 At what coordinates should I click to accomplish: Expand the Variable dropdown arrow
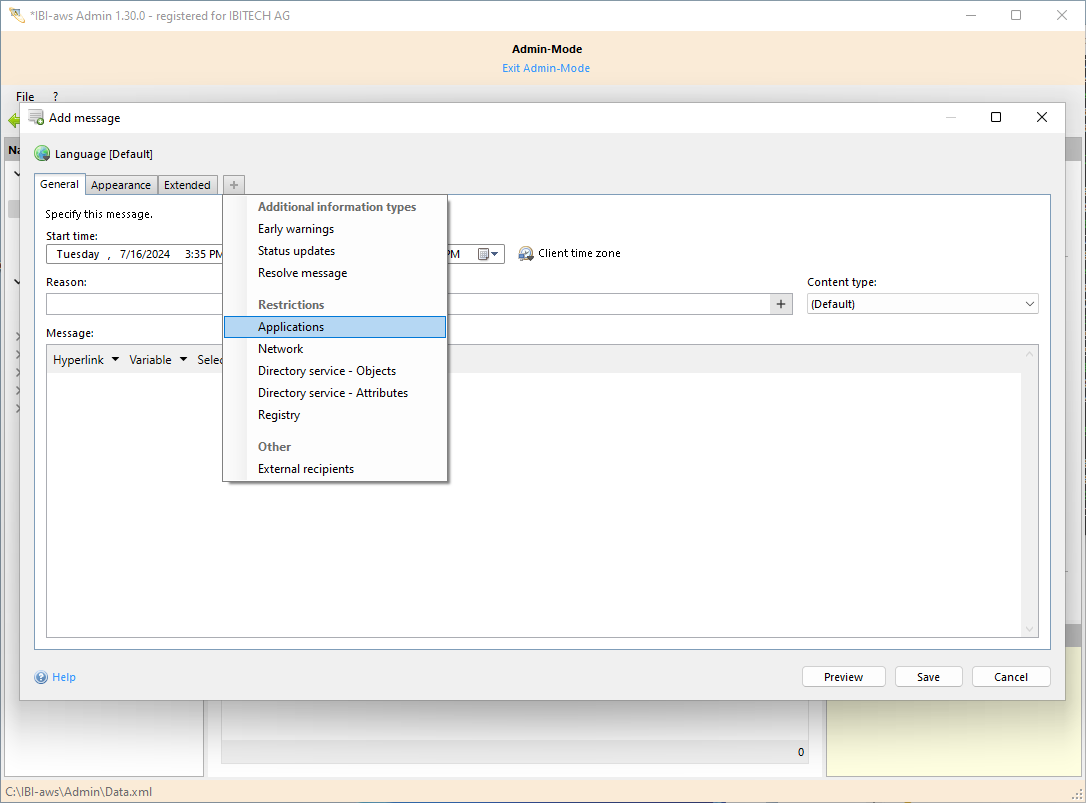coord(183,360)
